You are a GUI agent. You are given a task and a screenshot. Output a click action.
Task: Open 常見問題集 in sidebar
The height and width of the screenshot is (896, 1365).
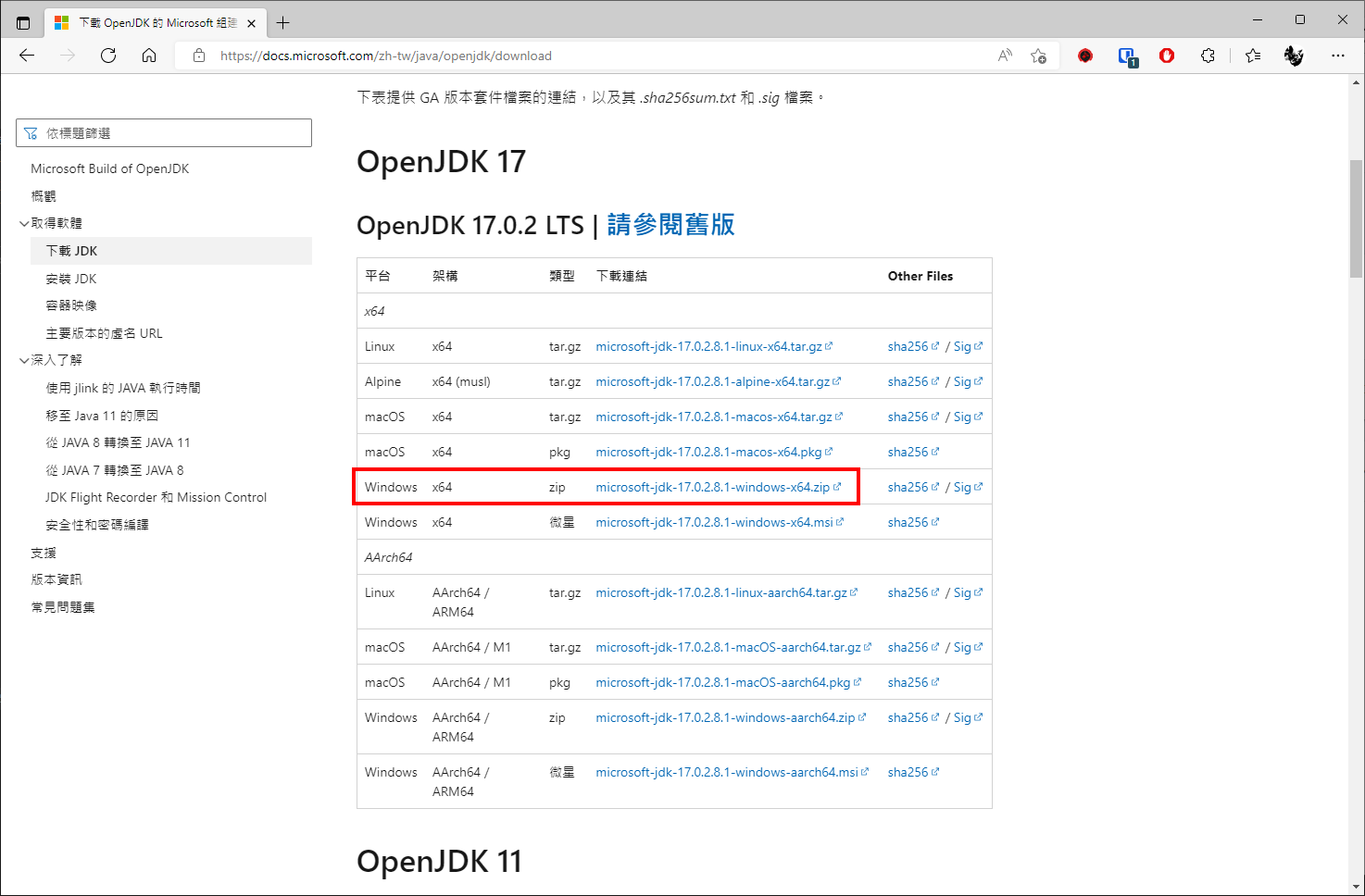63,607
